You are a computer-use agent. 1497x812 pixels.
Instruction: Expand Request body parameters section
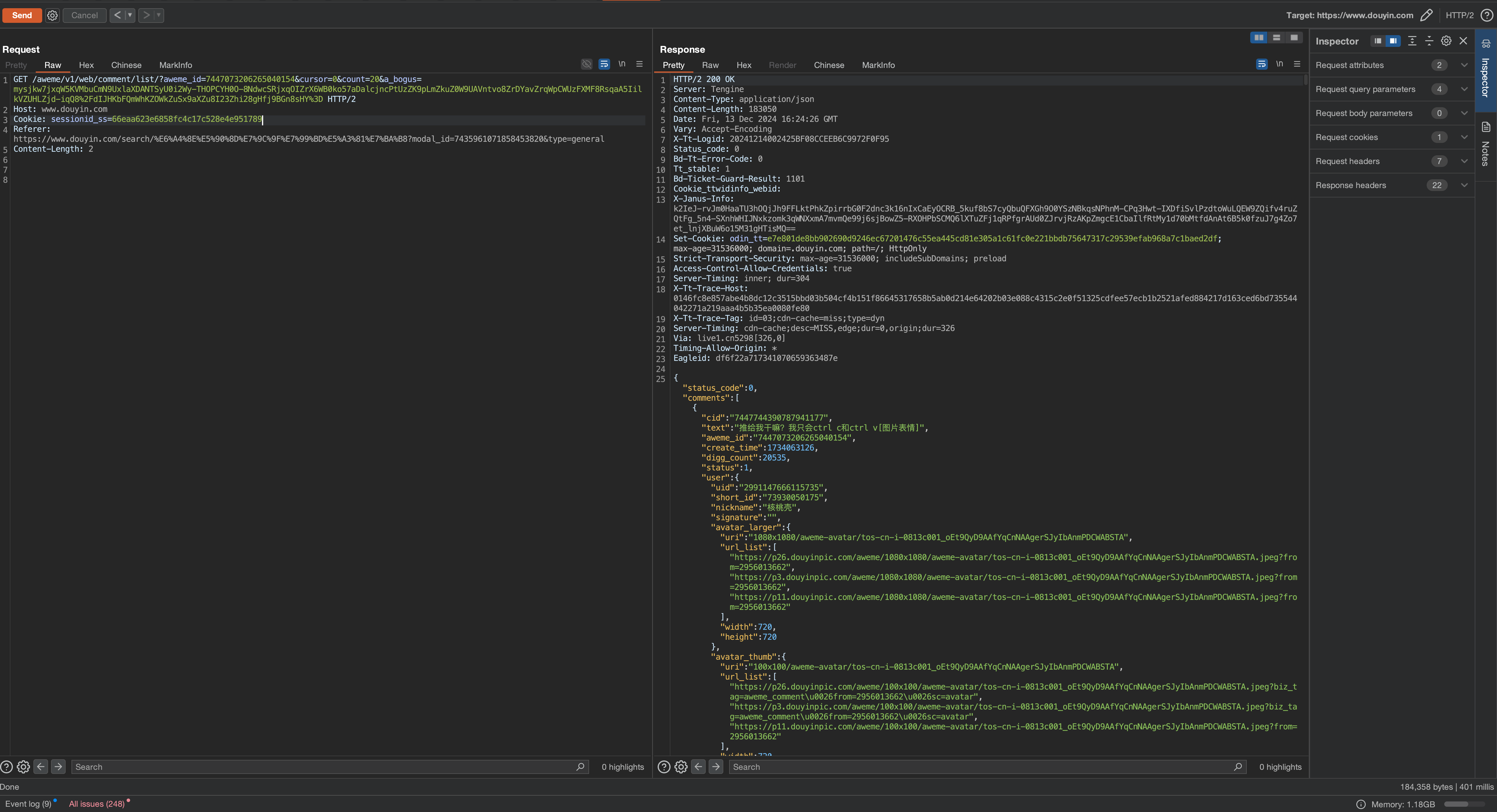1392,113
